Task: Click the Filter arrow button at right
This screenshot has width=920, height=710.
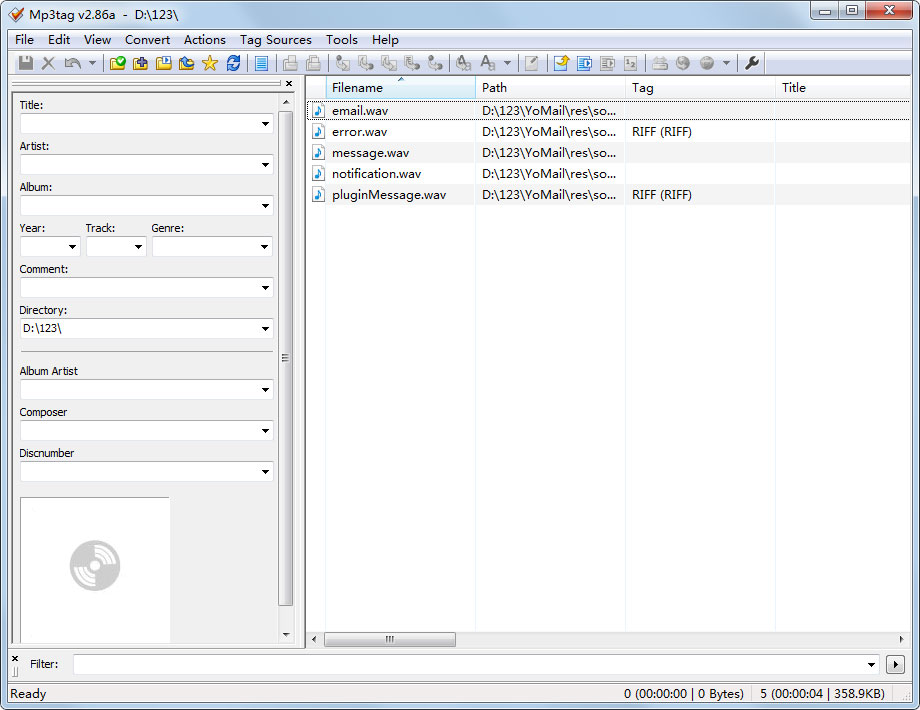Action: 895,665
